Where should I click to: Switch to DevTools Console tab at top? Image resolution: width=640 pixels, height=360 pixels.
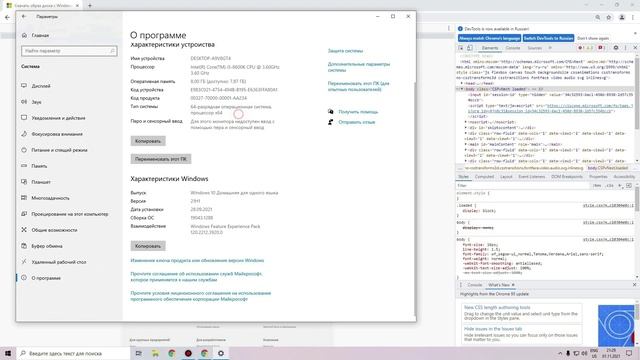coord(513,48)
